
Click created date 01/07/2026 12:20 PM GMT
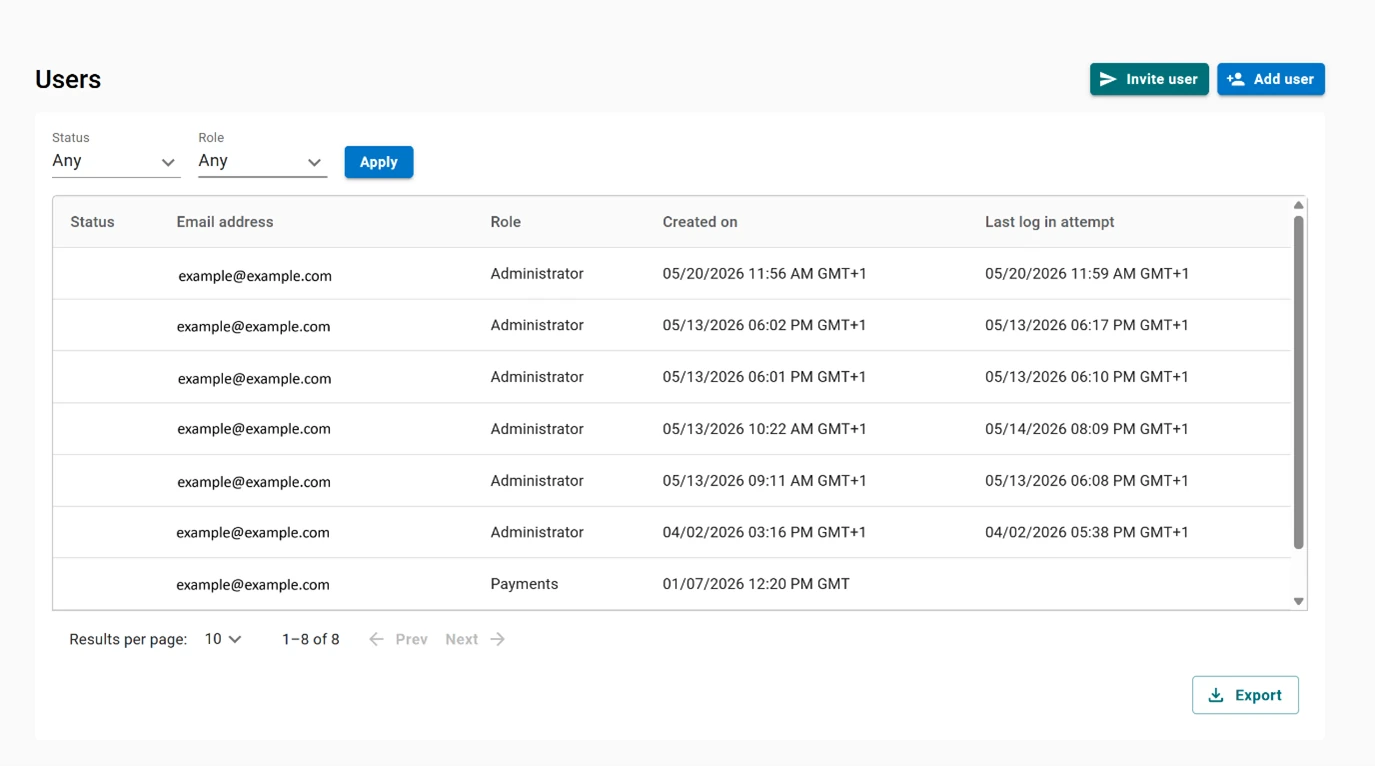point(756,584)
